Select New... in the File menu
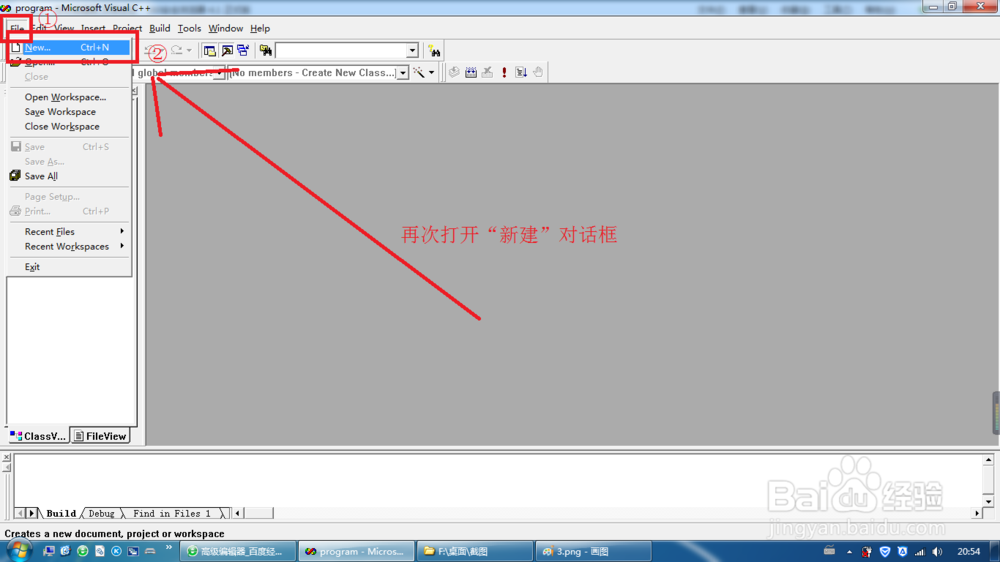The image size is (1000, 562). click(69, 47)
